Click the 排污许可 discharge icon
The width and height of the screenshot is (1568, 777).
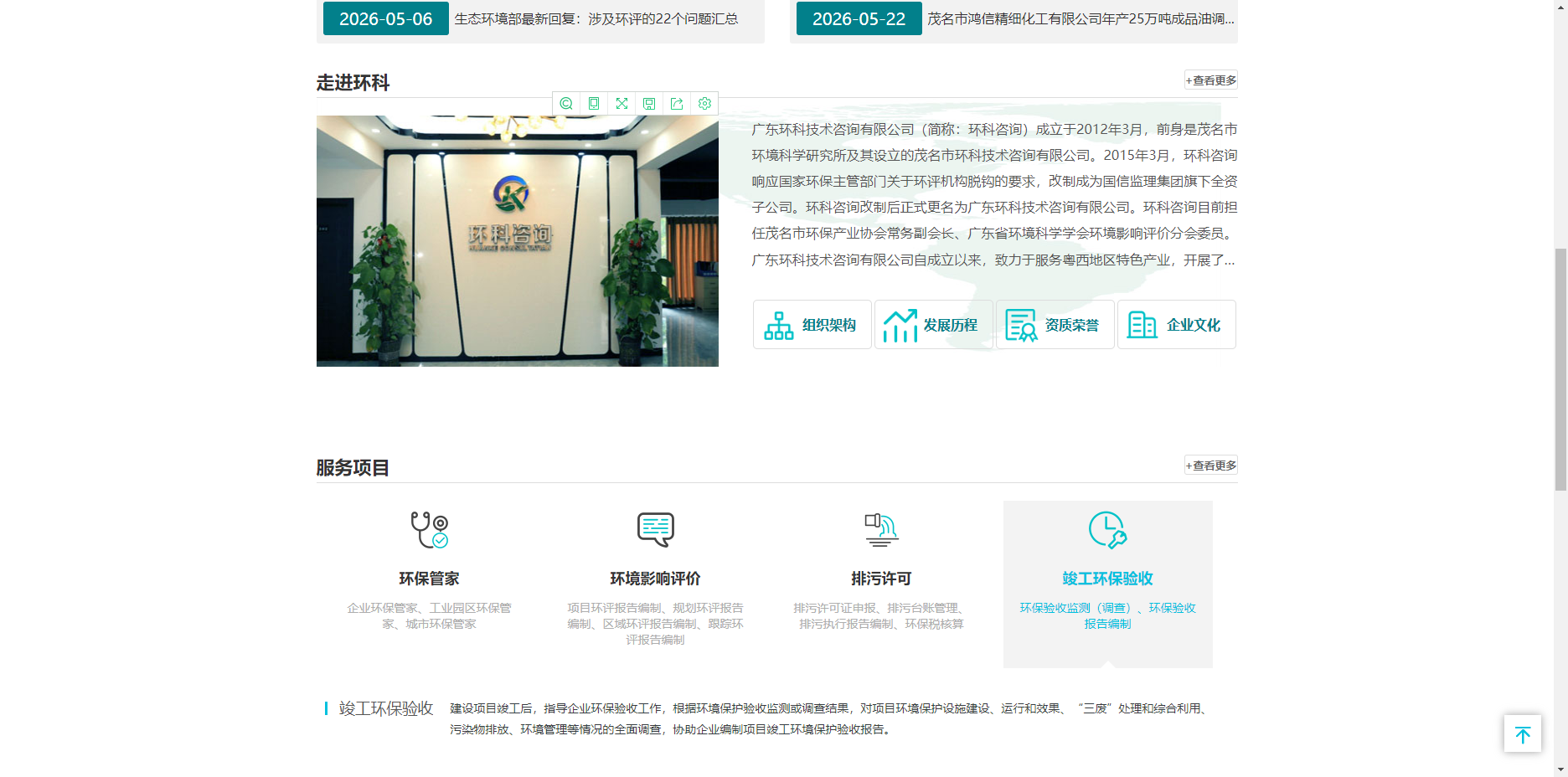pos(881,530)
